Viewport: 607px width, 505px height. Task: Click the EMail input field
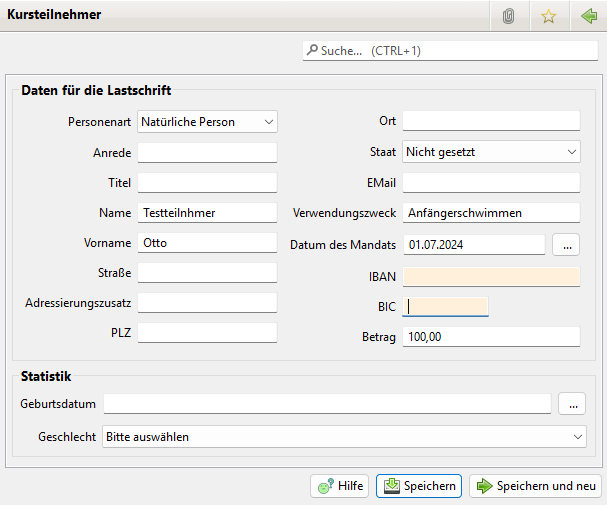(x=491, y=183)
